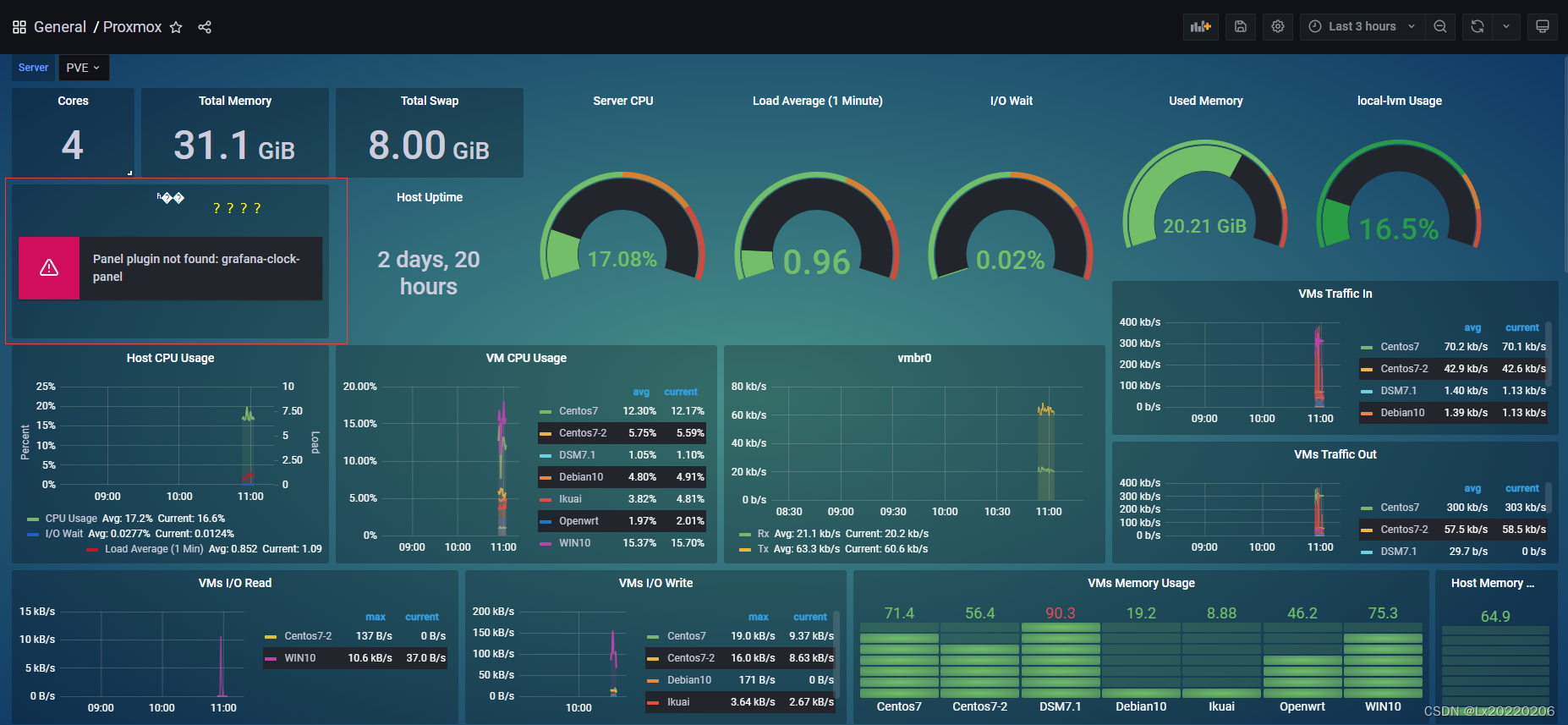Image resolution: width=1568 pixels, height=725 pixels.
Task: Sort VMs Traffic Out legend by current
Action: pos(1522,489)
